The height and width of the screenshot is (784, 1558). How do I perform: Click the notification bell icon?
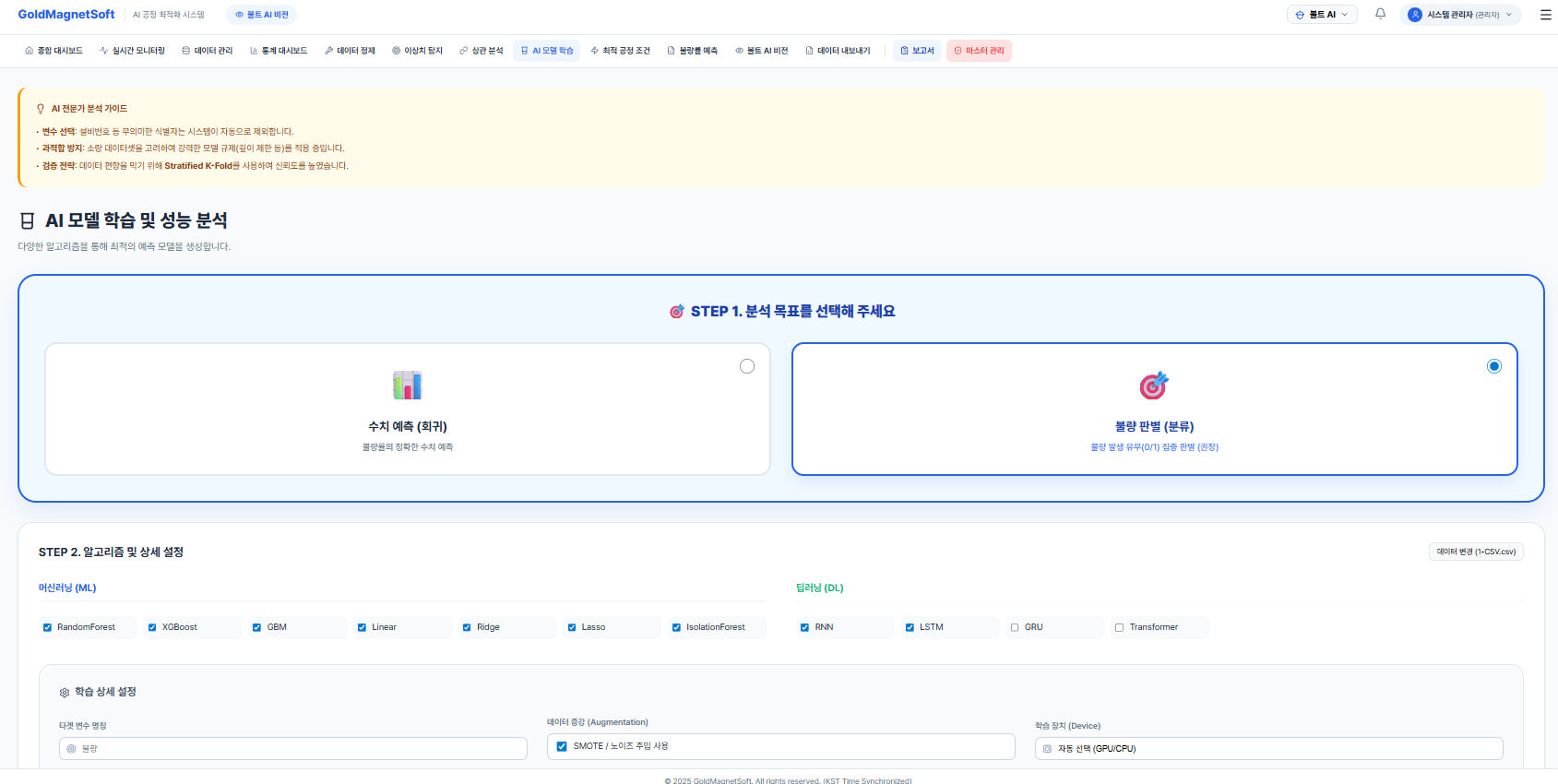(x=1380, y=14)
